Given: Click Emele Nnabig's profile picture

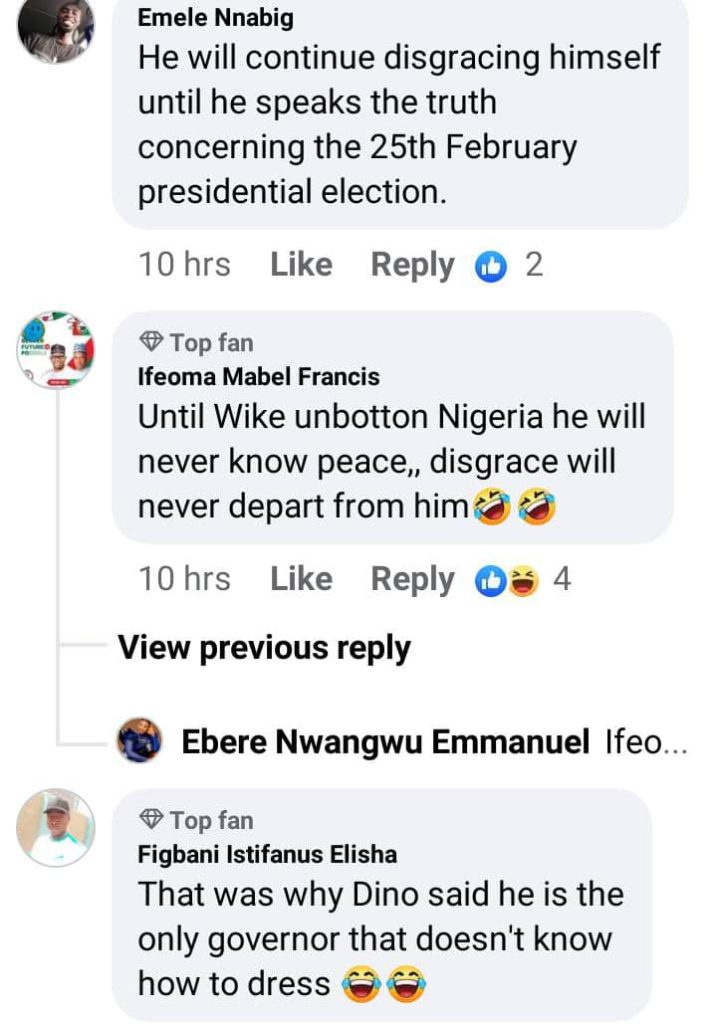Looking at the screenshot, I should pos(56,28).
